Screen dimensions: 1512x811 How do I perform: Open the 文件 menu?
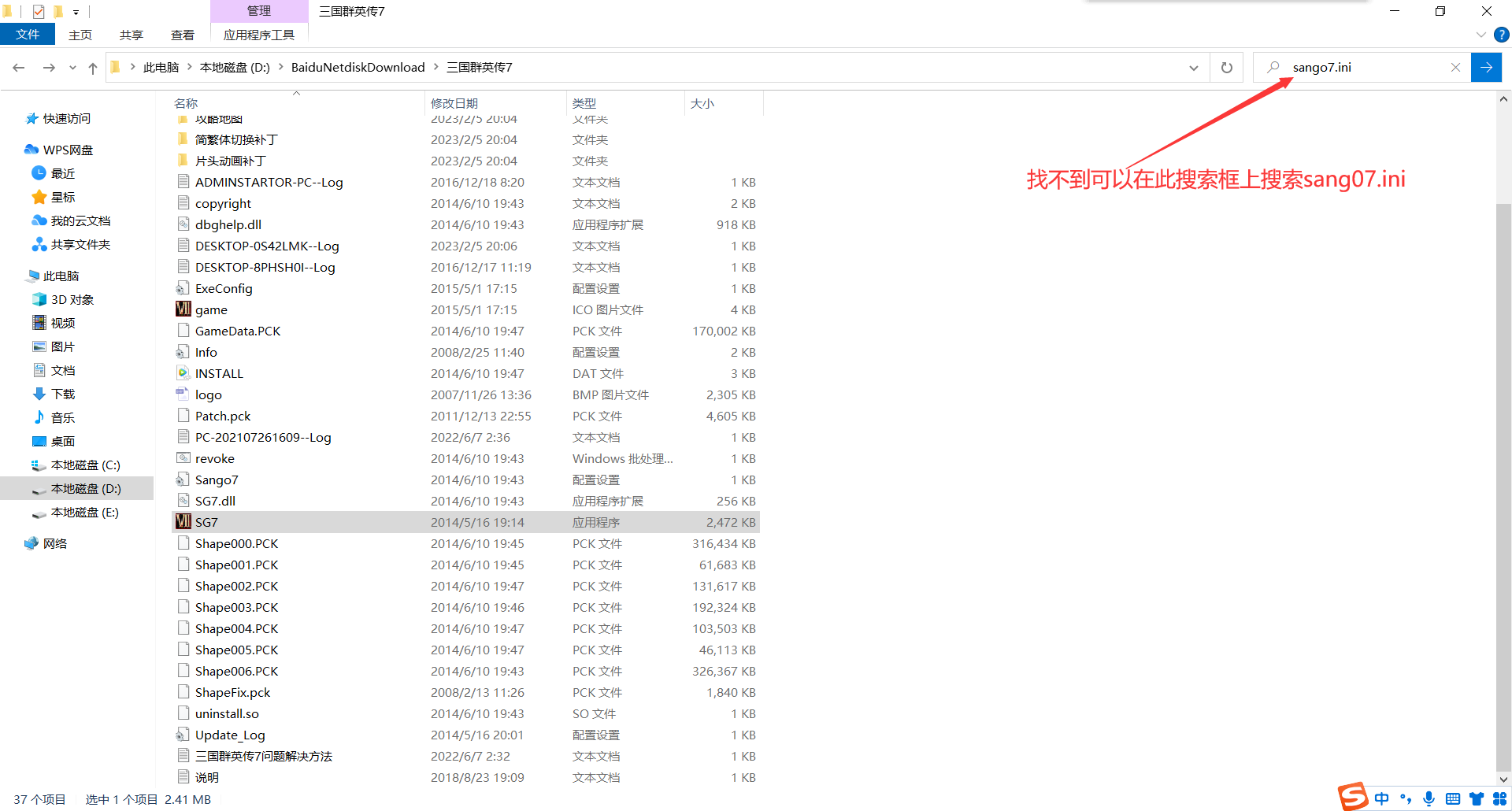(28, 35)
